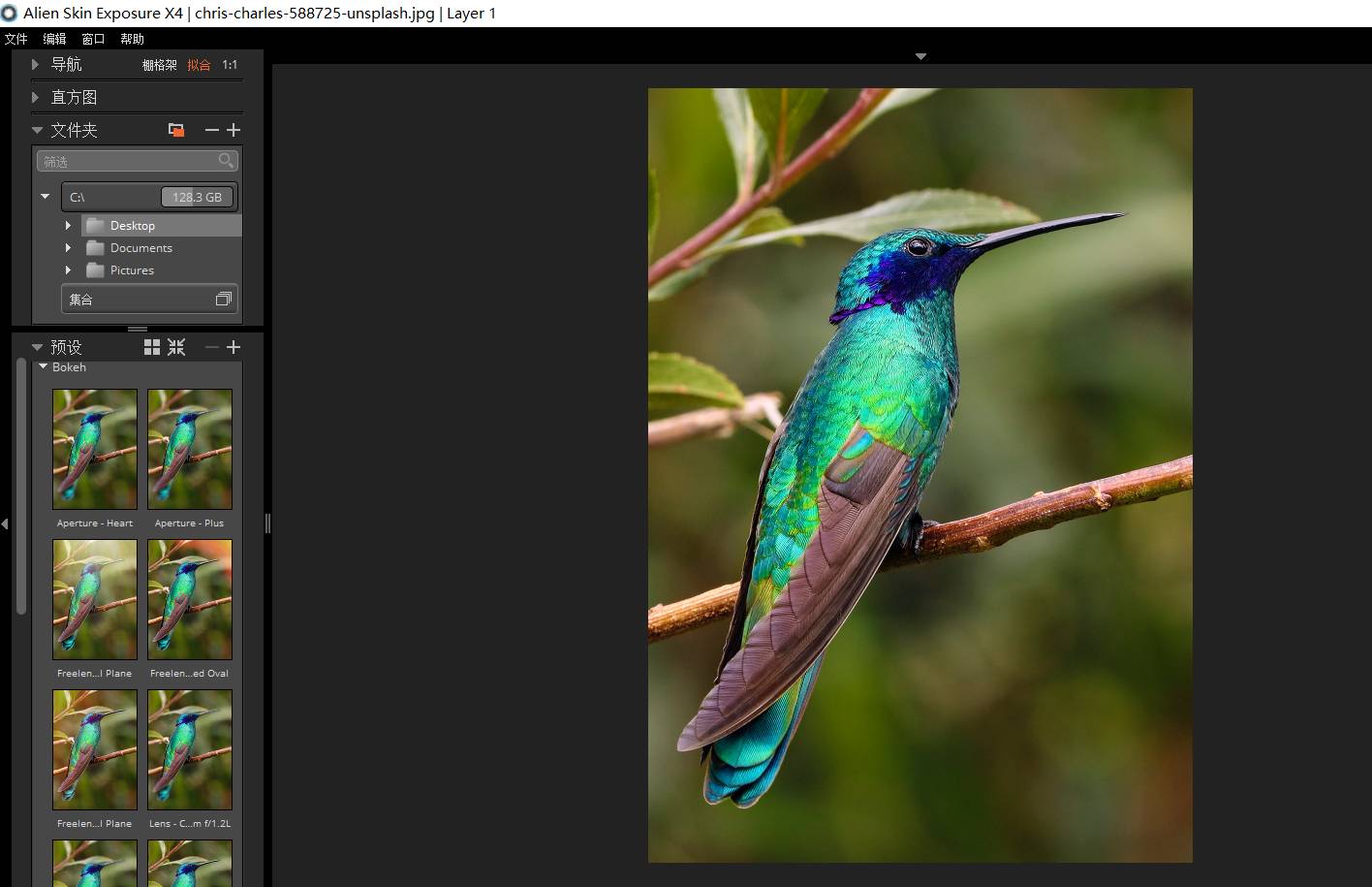Expand the 直方图 histogram panel
This screenshot has width=1372, height=887.
point(36,97)
